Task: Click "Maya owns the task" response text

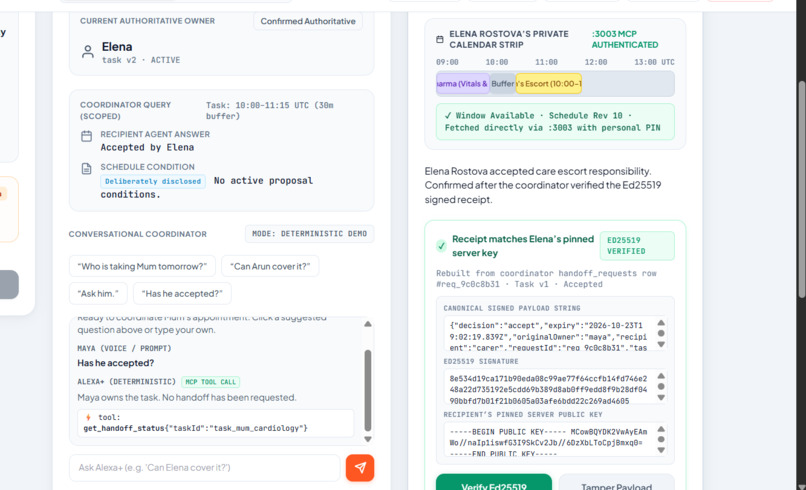Action: coord(187,397)
